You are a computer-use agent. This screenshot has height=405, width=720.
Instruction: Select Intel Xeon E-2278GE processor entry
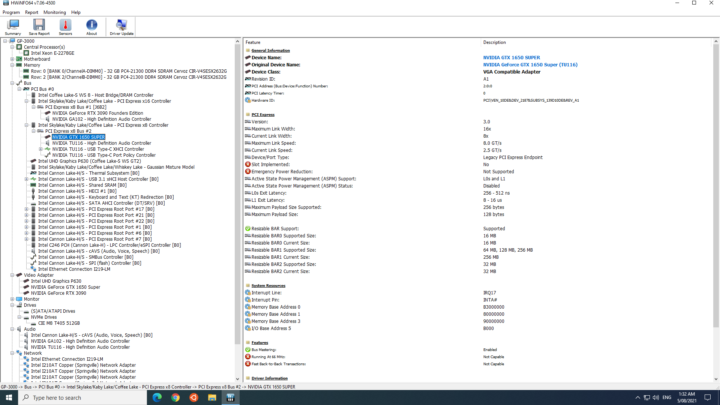52,53
